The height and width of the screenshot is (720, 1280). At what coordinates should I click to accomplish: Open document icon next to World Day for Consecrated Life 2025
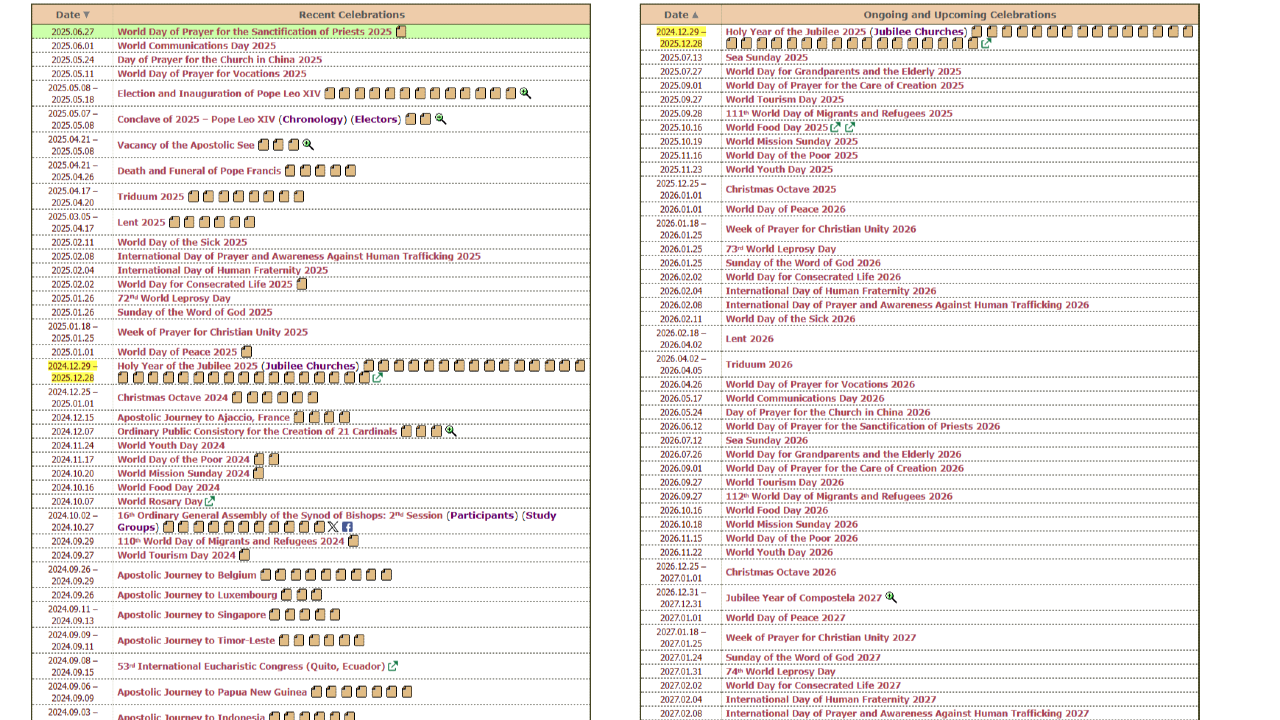(x=302, y=285)
